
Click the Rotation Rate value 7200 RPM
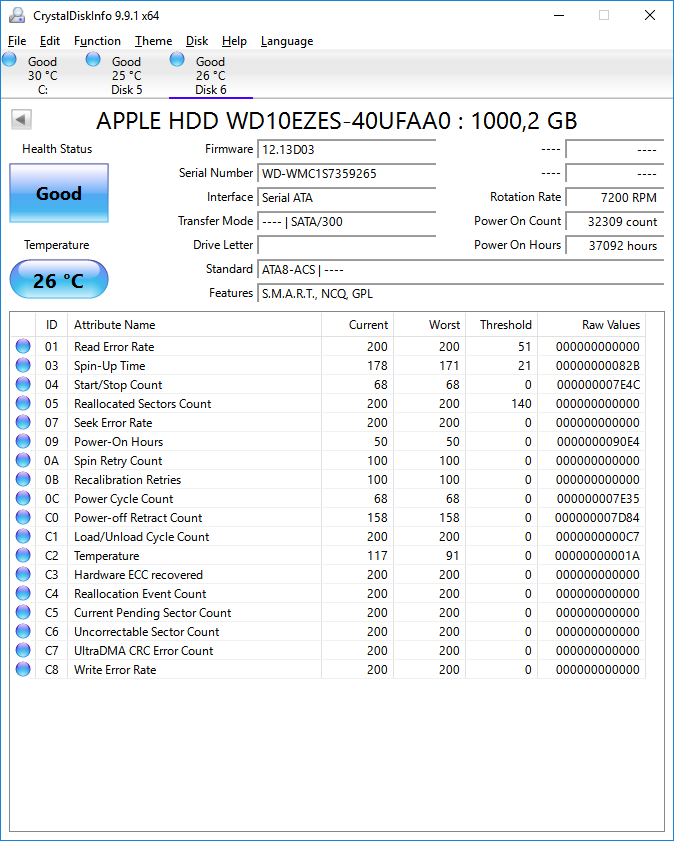(x=615, y=197)
